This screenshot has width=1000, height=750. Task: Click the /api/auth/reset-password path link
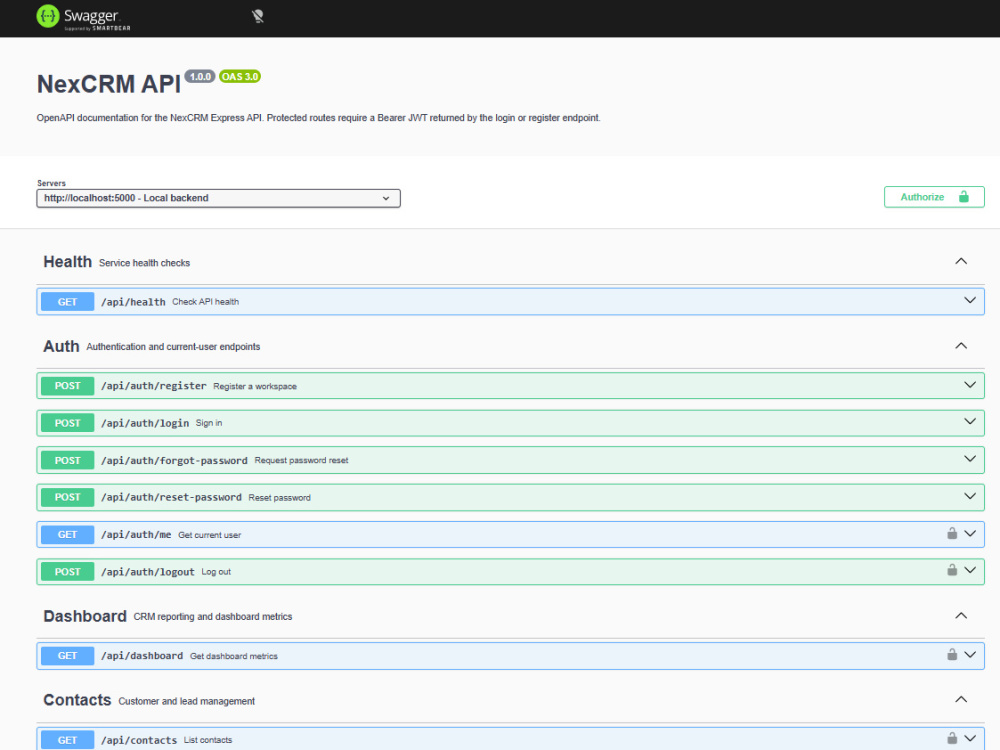(171, 497)
